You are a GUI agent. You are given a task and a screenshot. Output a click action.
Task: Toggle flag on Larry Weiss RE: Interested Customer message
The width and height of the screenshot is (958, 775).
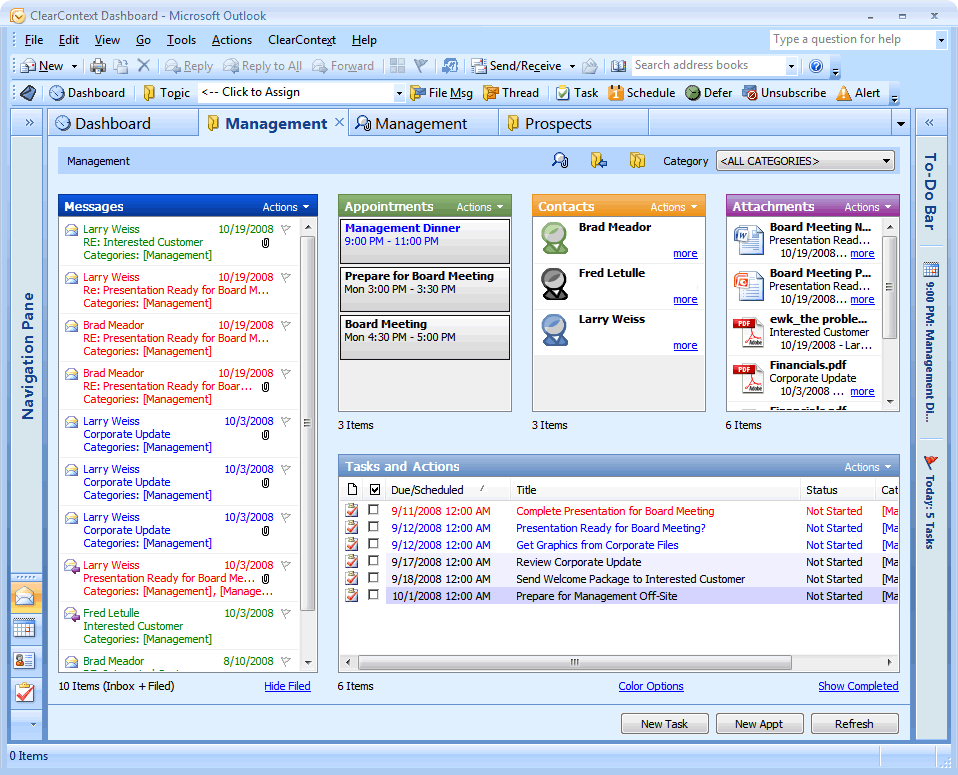pos(285,229)
